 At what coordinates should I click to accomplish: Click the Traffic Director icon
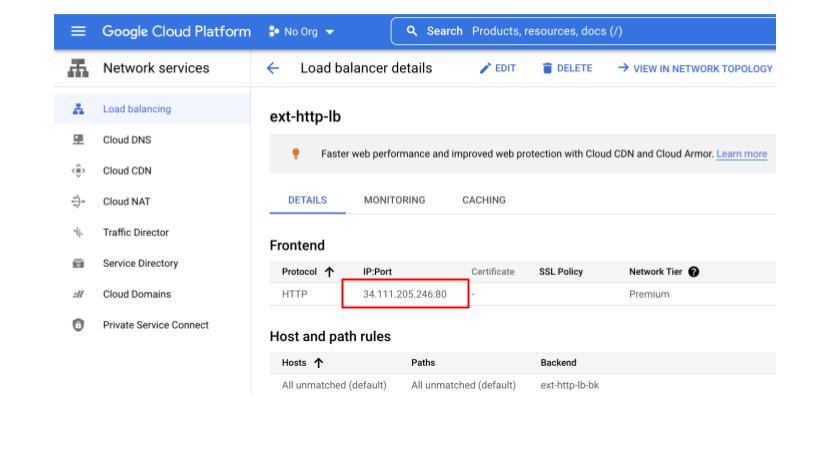[78, 232]
